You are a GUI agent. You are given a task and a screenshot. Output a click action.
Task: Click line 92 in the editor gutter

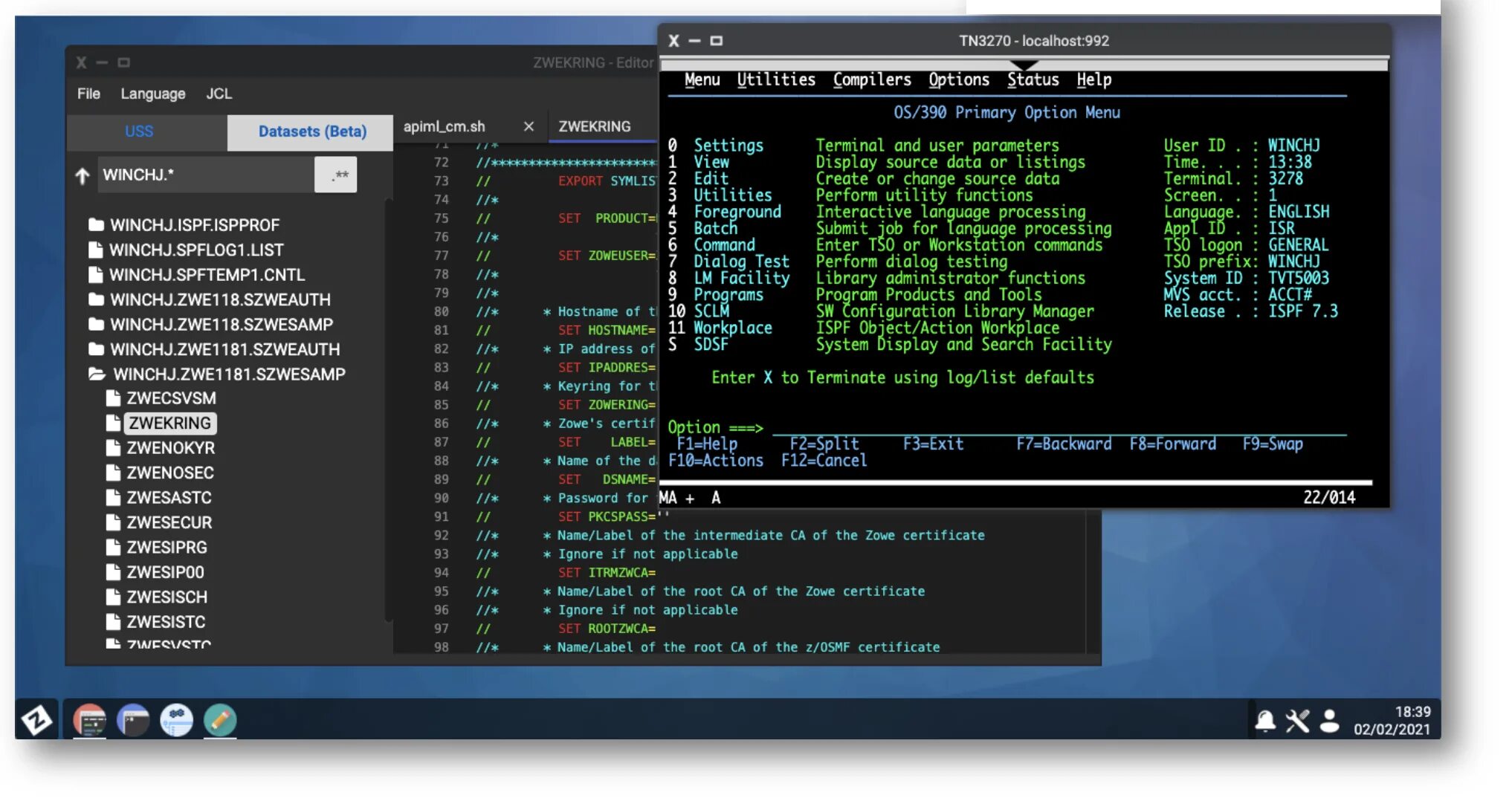(x=442, y=535)
